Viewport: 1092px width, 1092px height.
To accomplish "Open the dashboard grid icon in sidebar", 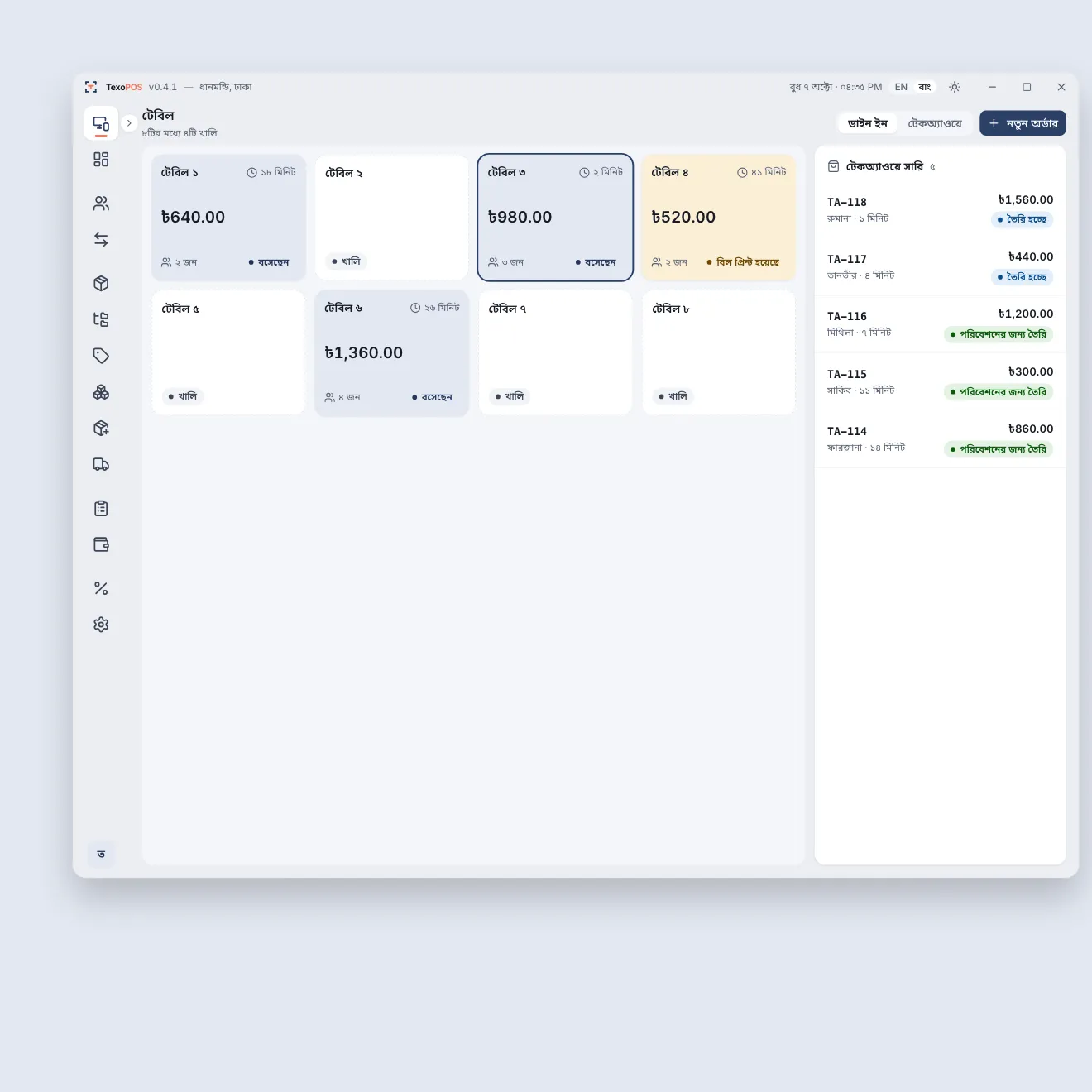I will [x=101, y=160].
